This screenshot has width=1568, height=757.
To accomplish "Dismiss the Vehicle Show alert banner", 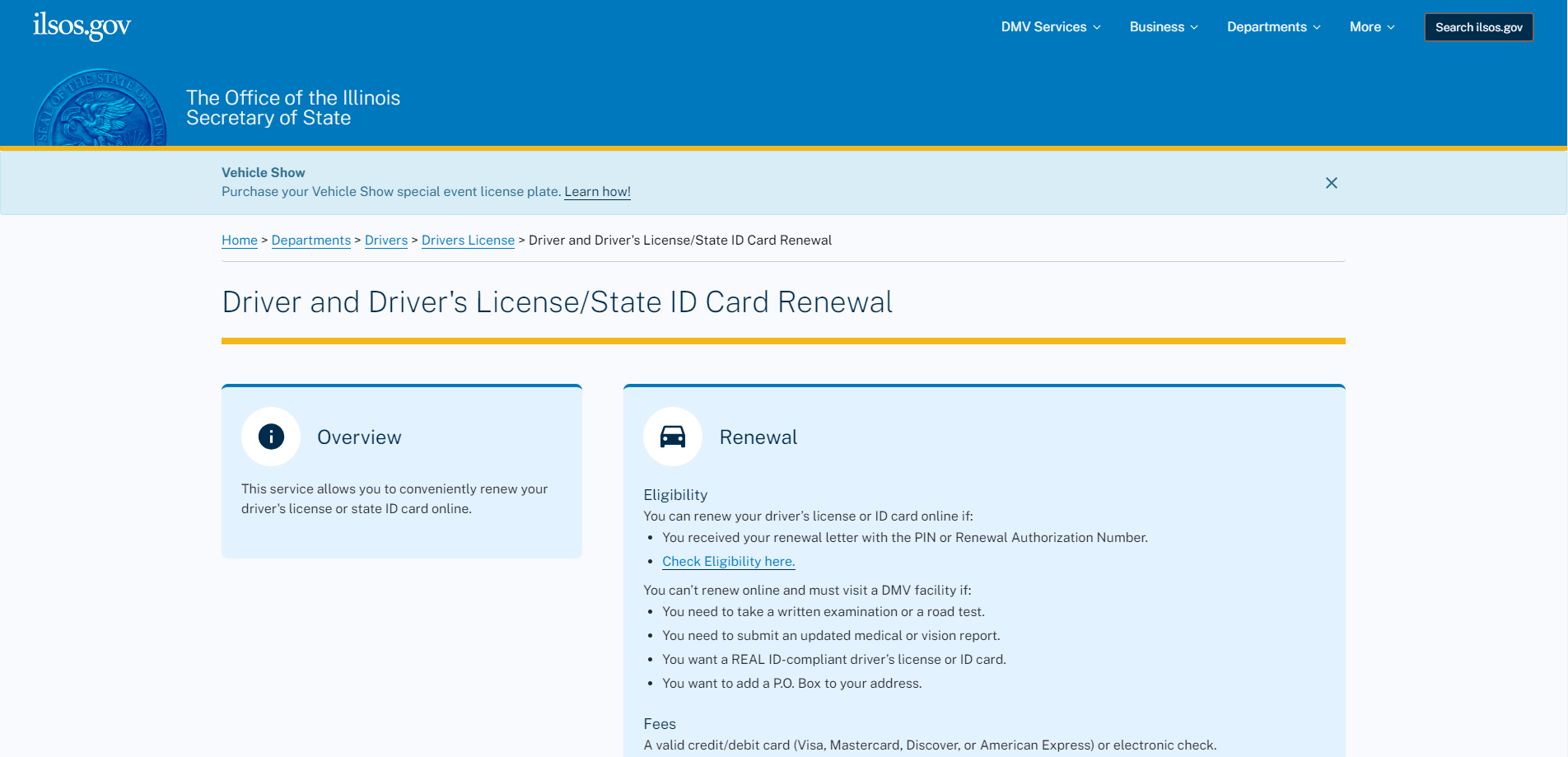I will [1331, 183].
